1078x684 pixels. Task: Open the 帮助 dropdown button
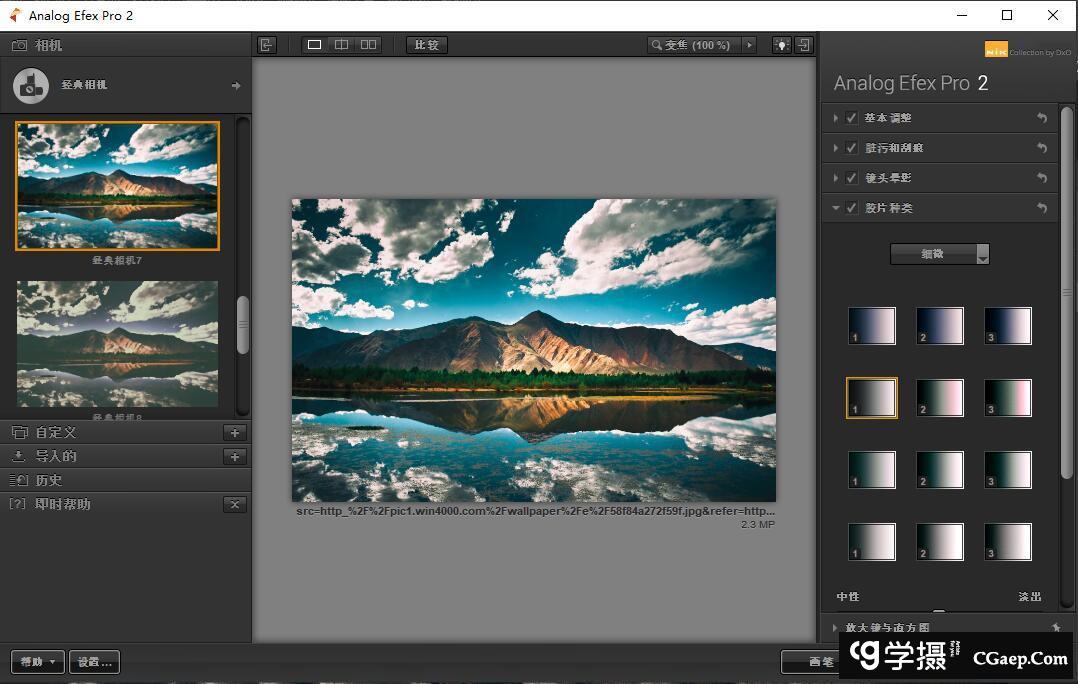(37, 662)
